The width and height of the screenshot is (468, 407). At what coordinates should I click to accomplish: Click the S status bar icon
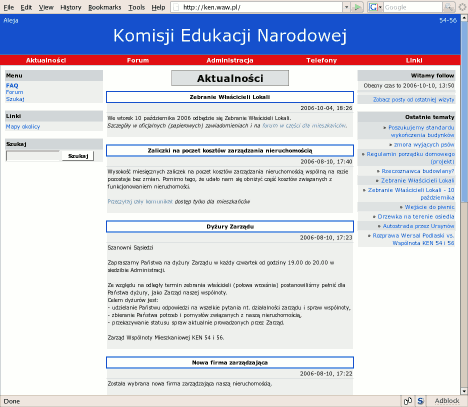pos(420,401)
